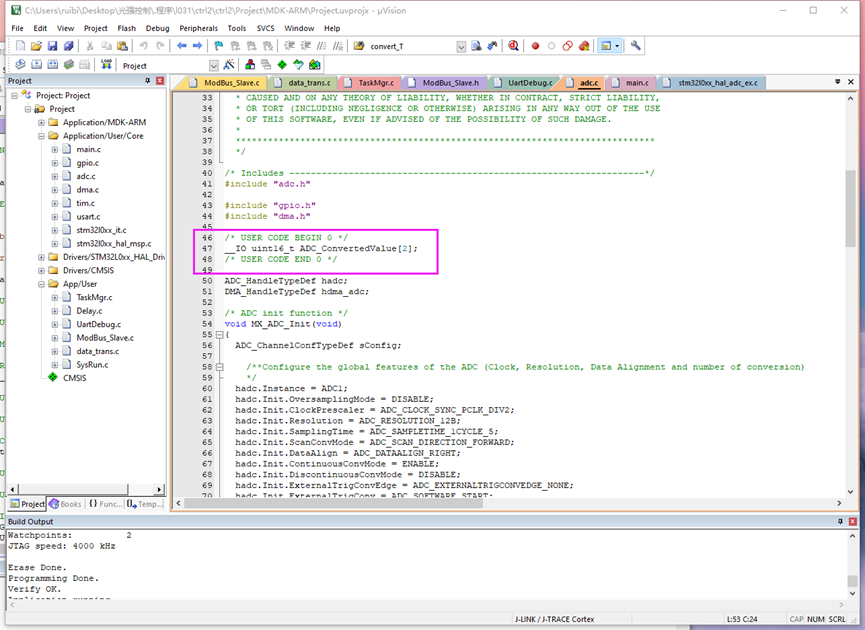Paste from clipboard using toolbar icon
Screen dimensions: 865x630
122,46
